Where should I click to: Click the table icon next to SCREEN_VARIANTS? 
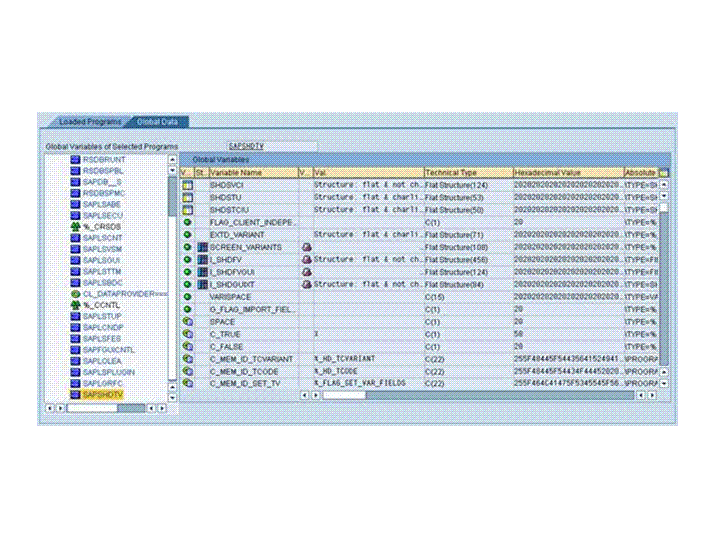point(202,248)
